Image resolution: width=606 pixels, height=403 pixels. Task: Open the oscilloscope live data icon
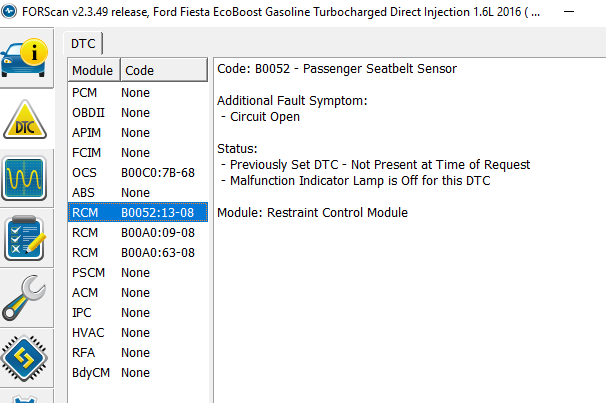[x=30, y=179]
